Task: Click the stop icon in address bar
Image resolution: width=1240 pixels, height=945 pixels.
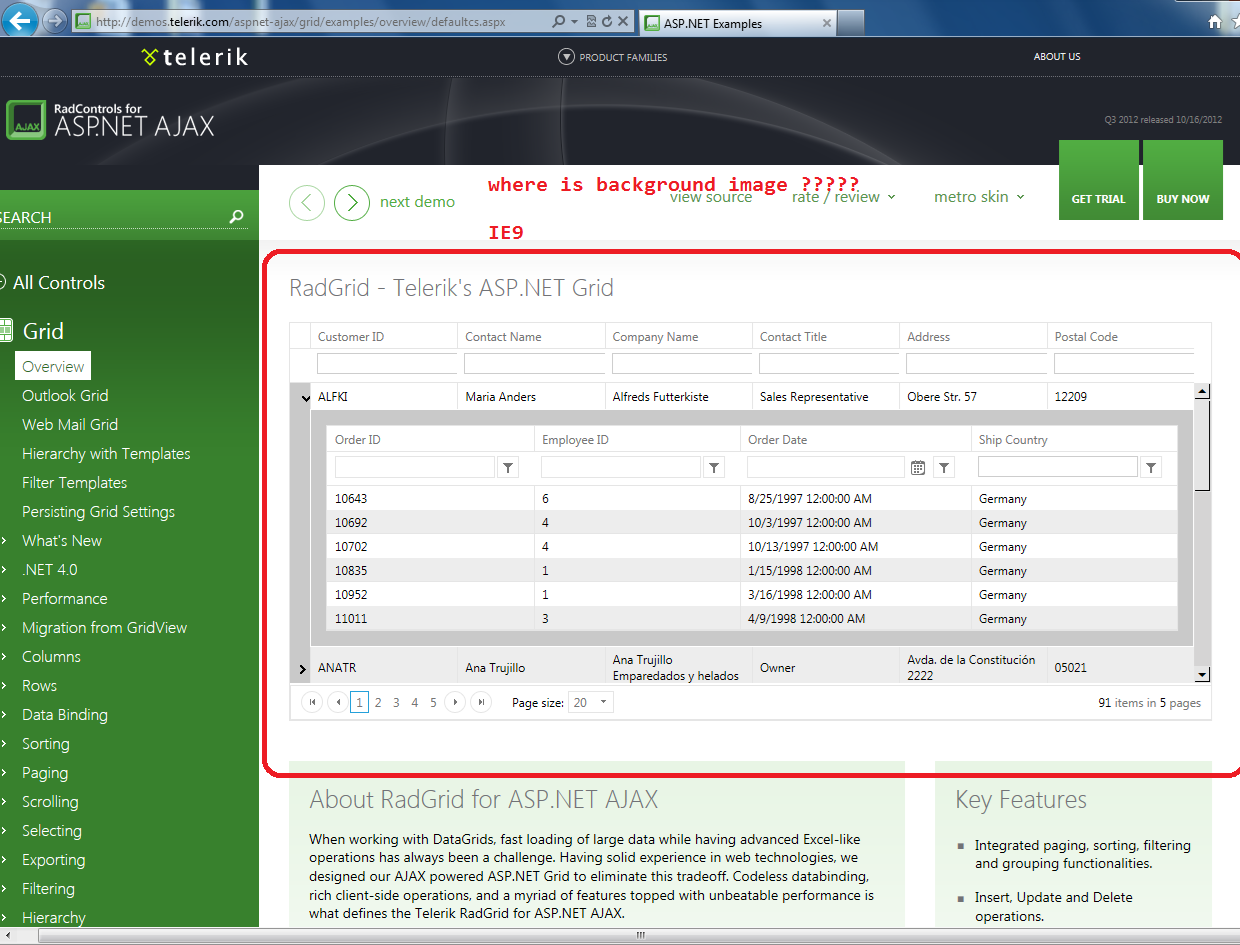Action: 624,21
